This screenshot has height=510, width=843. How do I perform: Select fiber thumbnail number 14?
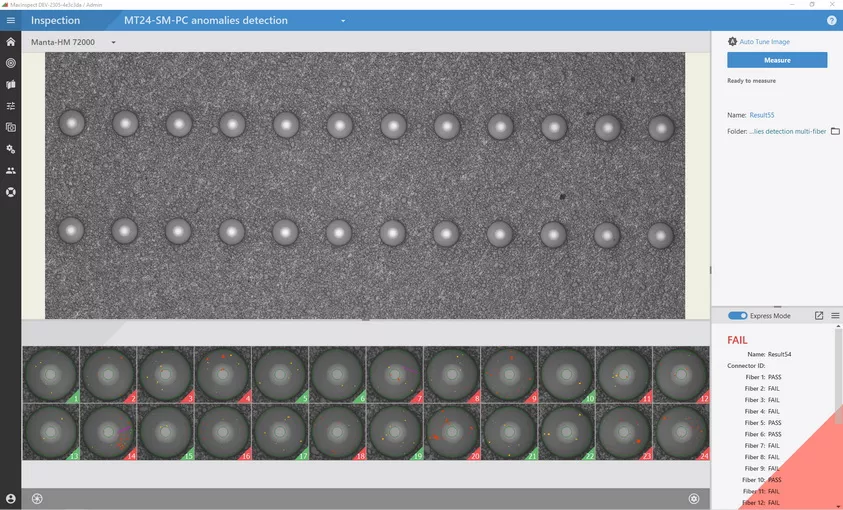108,432
